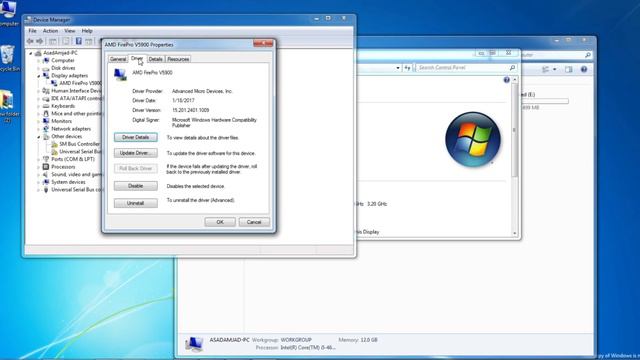The width and height of the screenshot is (640, 360).
Task: Click the Advanced Micro Devices, Inc. provider text
Action: click(202, 91)
